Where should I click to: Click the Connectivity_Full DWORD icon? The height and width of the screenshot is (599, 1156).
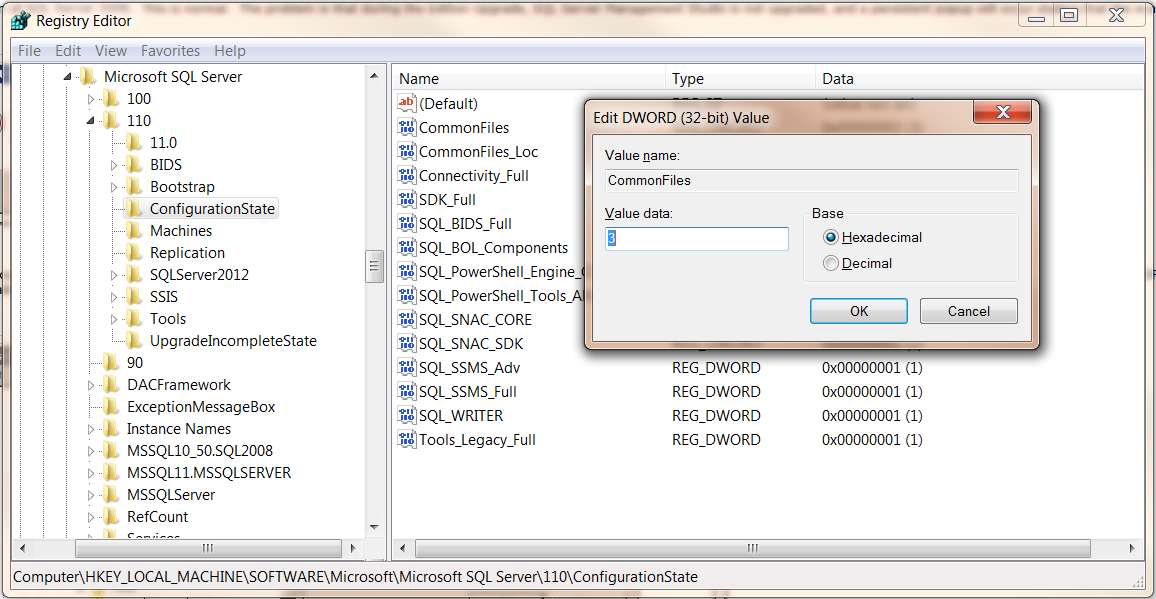tap(407, 176)
